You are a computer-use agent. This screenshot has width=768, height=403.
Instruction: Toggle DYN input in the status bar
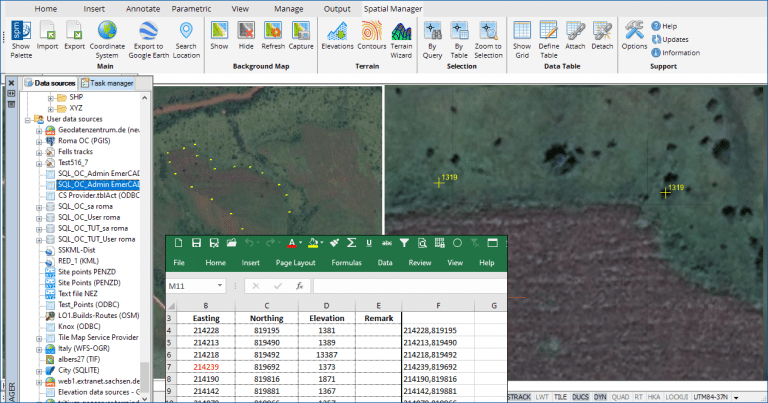click(x=600, y=397)
